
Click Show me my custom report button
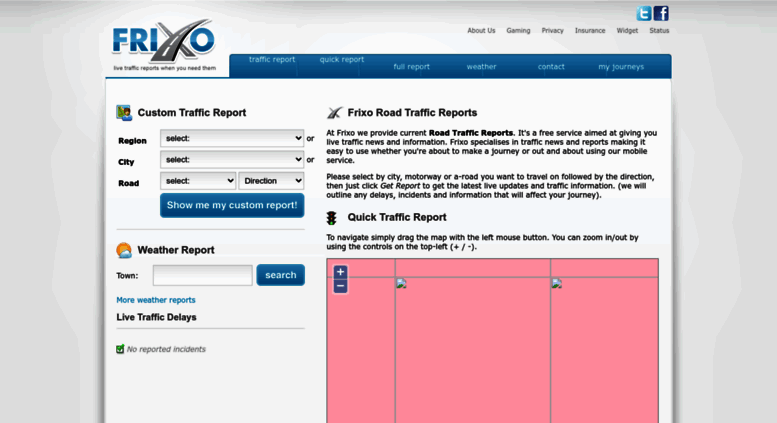(232, 205)
